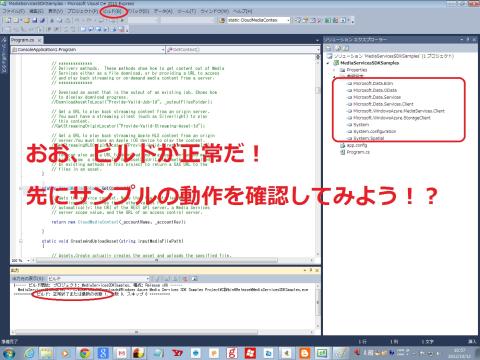Open the ConsoleApplication1.Program class dropdown

[88, 49]
